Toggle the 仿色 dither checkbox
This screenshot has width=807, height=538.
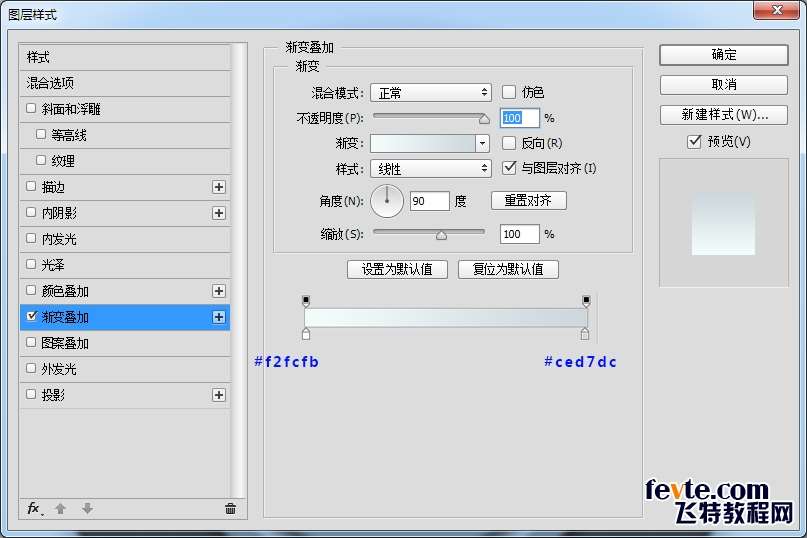pyautogui.click(x=508, y=92)
